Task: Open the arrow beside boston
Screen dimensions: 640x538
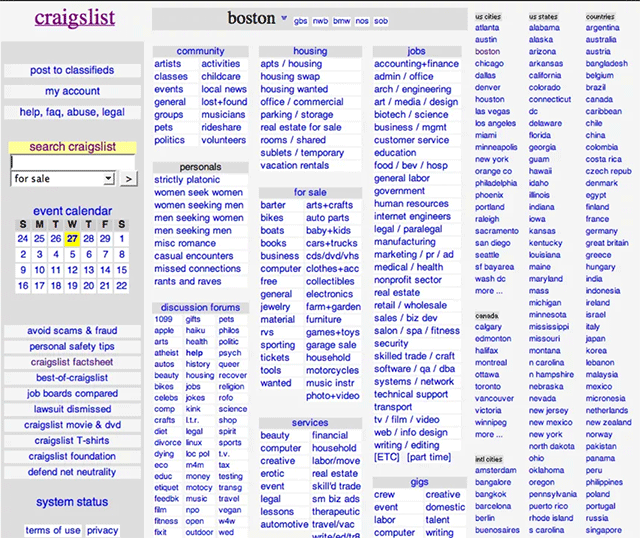Action: click(x=284, y=19)
